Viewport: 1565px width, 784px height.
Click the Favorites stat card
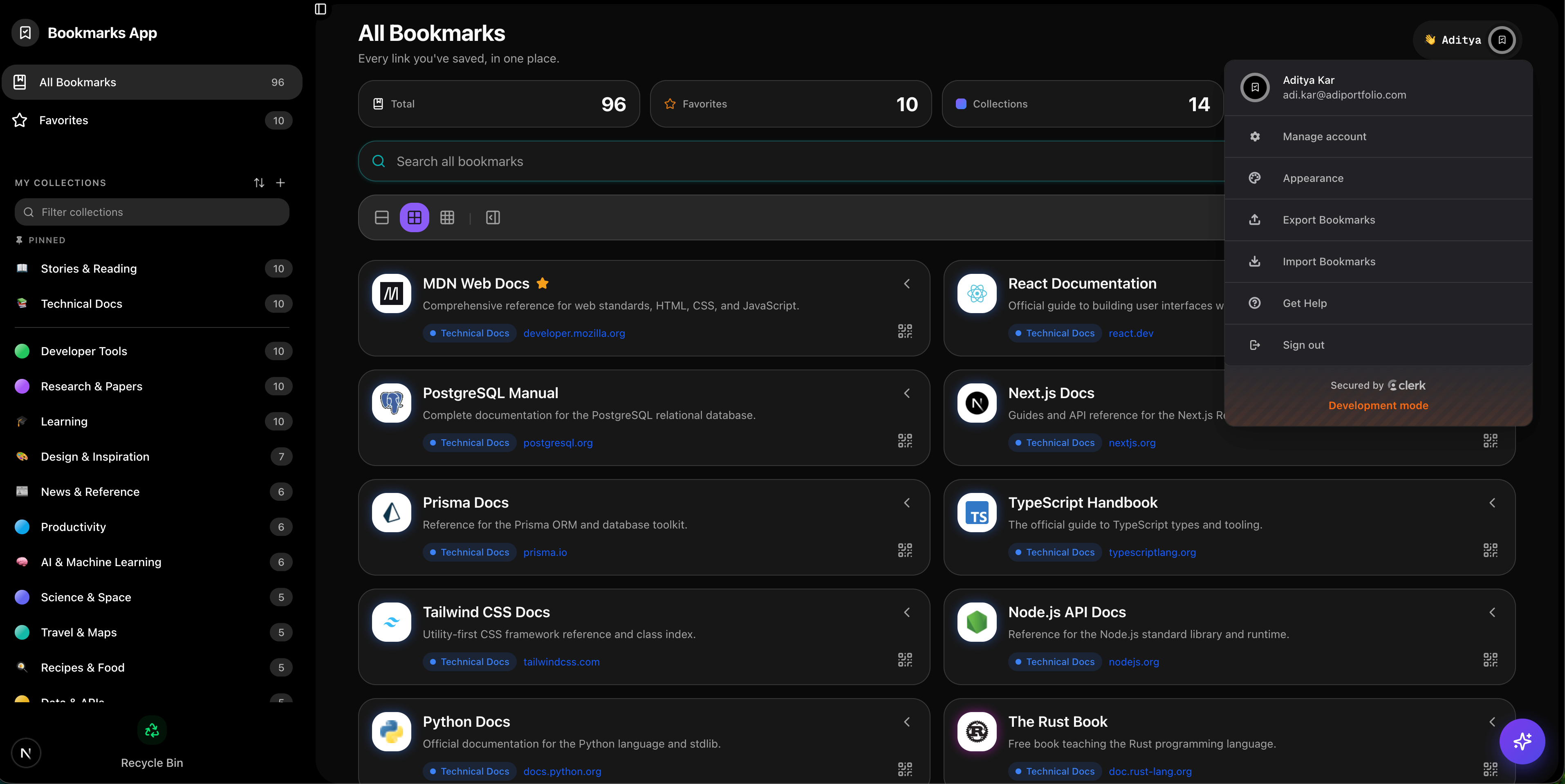pyautogui.click(x=790, y=104)
